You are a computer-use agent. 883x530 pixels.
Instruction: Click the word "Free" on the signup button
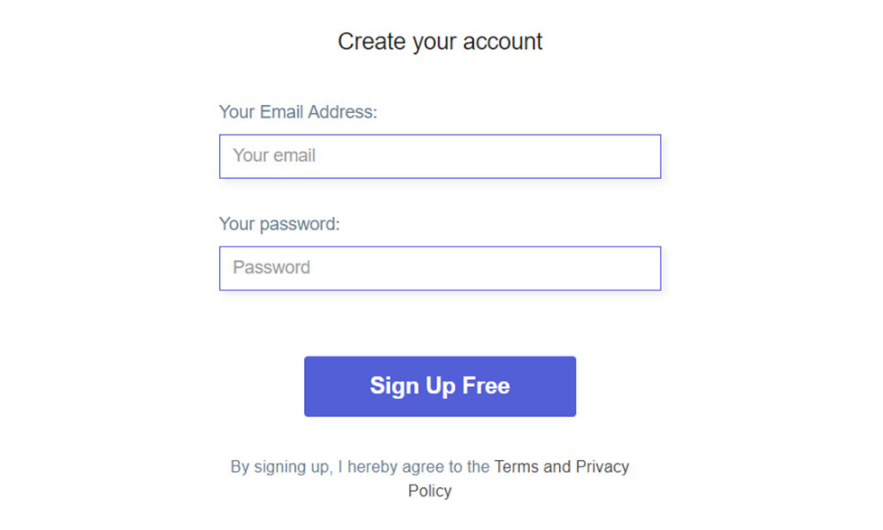[486, 386]
